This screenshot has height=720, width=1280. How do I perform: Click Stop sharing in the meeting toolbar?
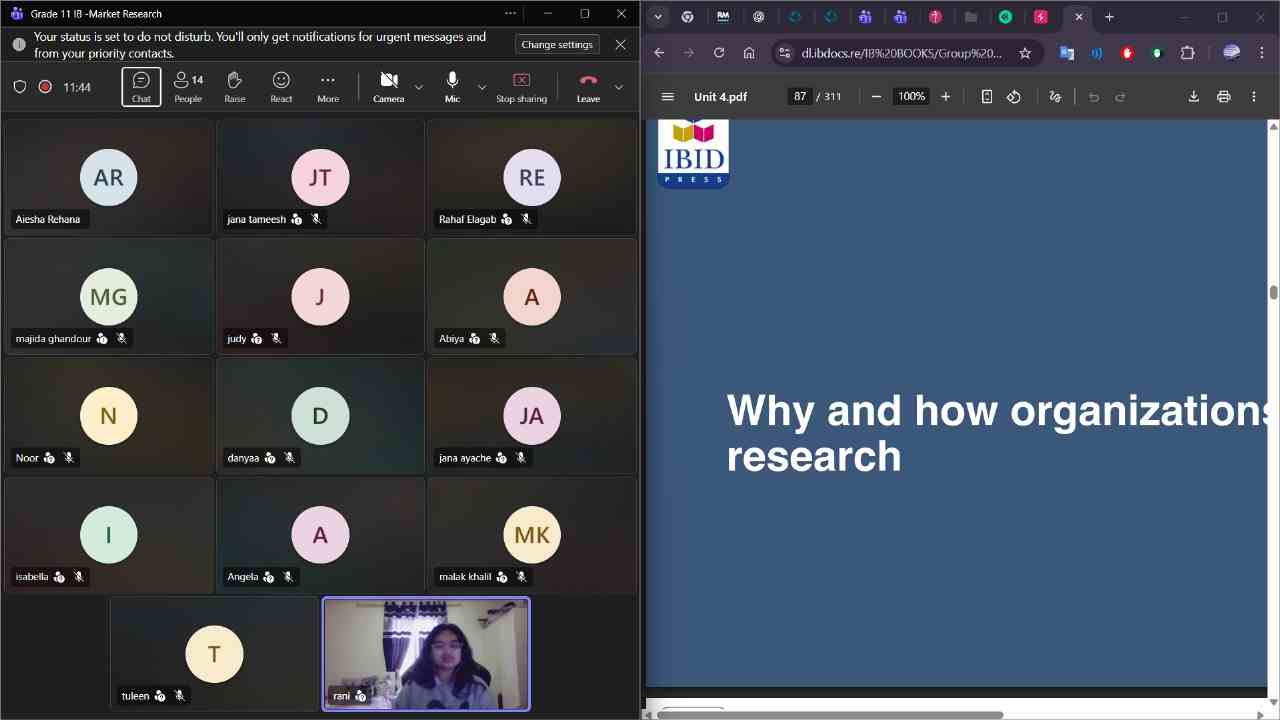521,87
